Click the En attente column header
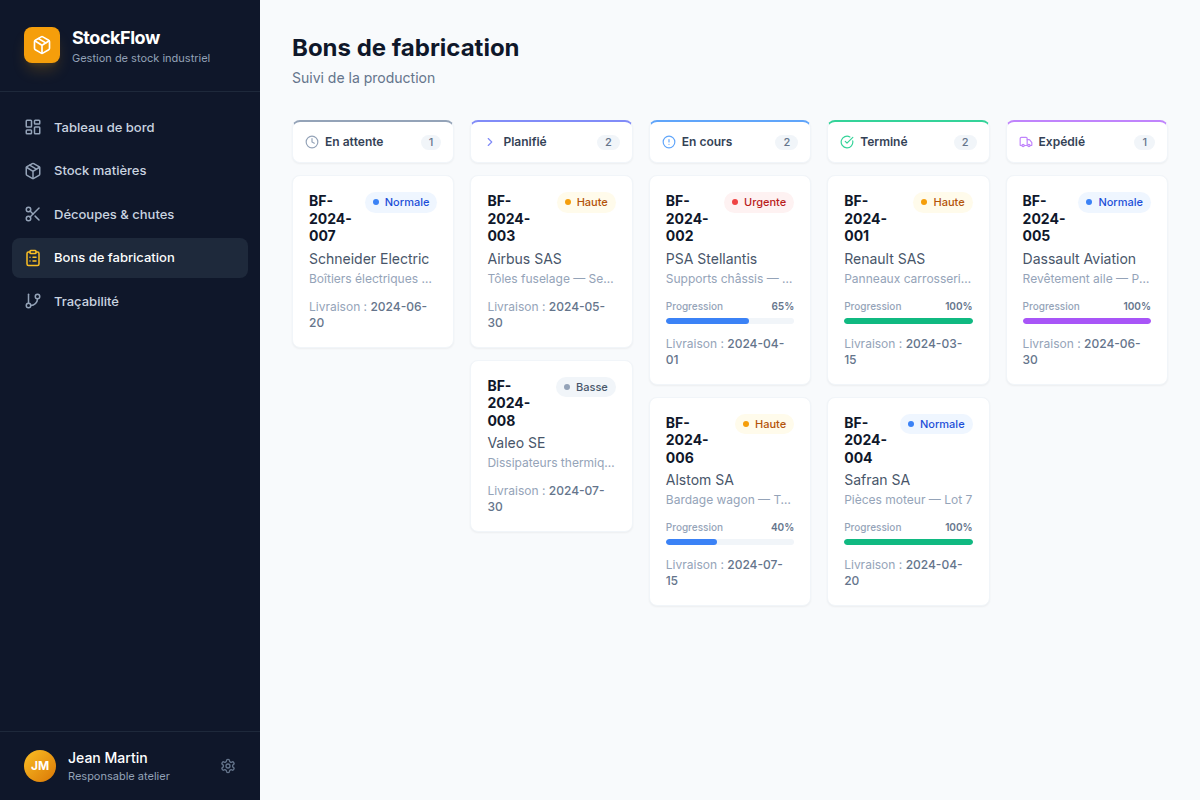 tap(373, 142)
